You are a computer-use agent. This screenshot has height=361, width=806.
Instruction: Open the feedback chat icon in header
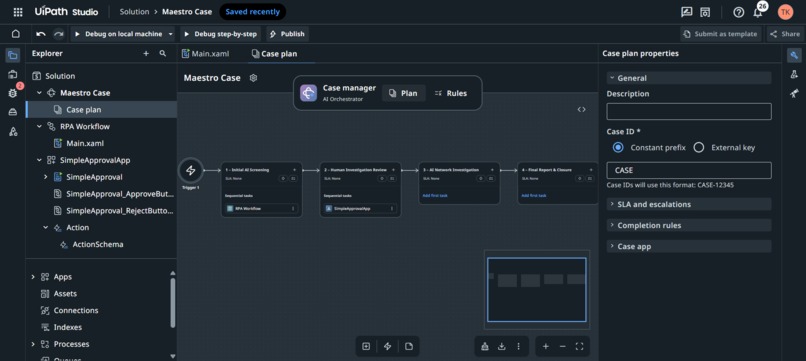point(686,12)
